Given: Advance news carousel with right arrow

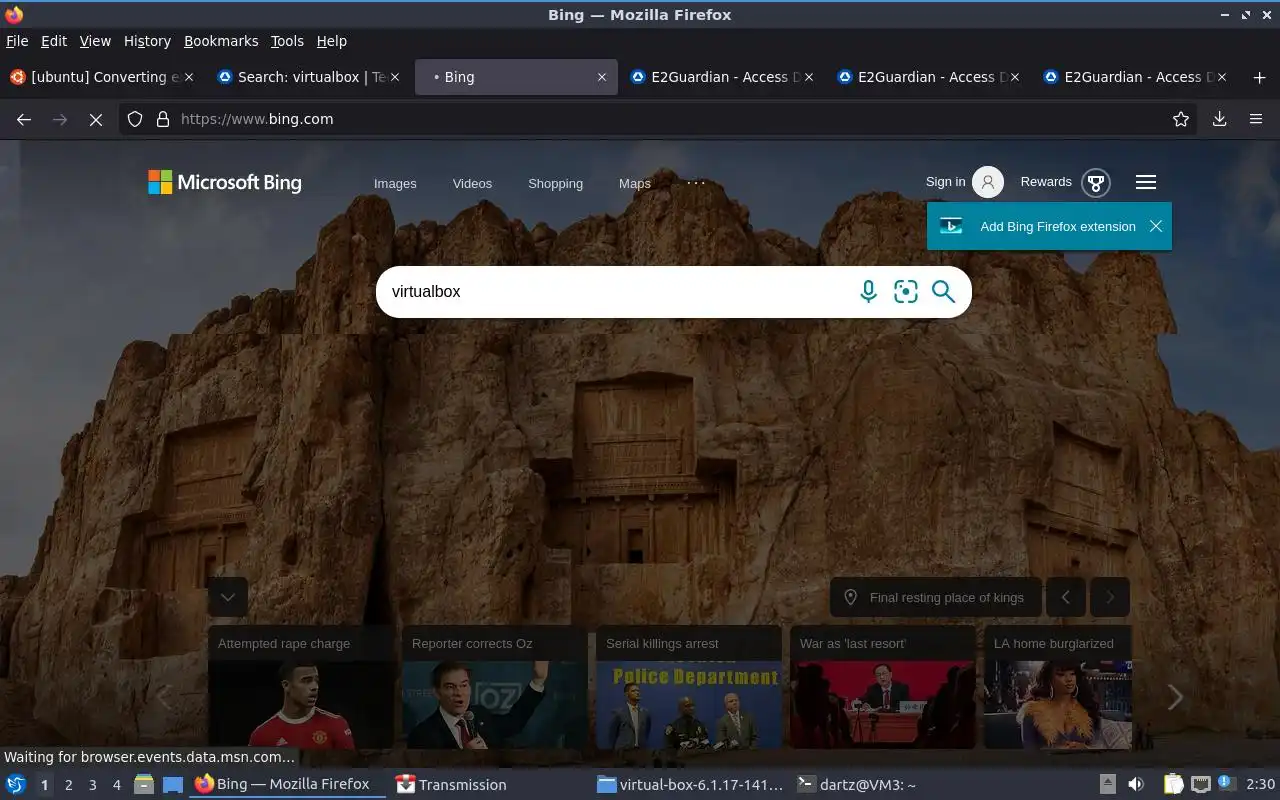Looking at the screenshot, I should [1175, 697].
